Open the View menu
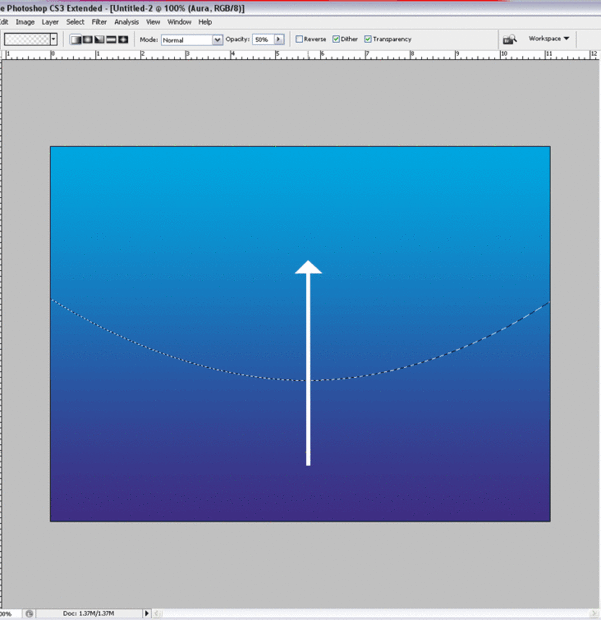Viewport: 601px width, 620px height. 153,22
